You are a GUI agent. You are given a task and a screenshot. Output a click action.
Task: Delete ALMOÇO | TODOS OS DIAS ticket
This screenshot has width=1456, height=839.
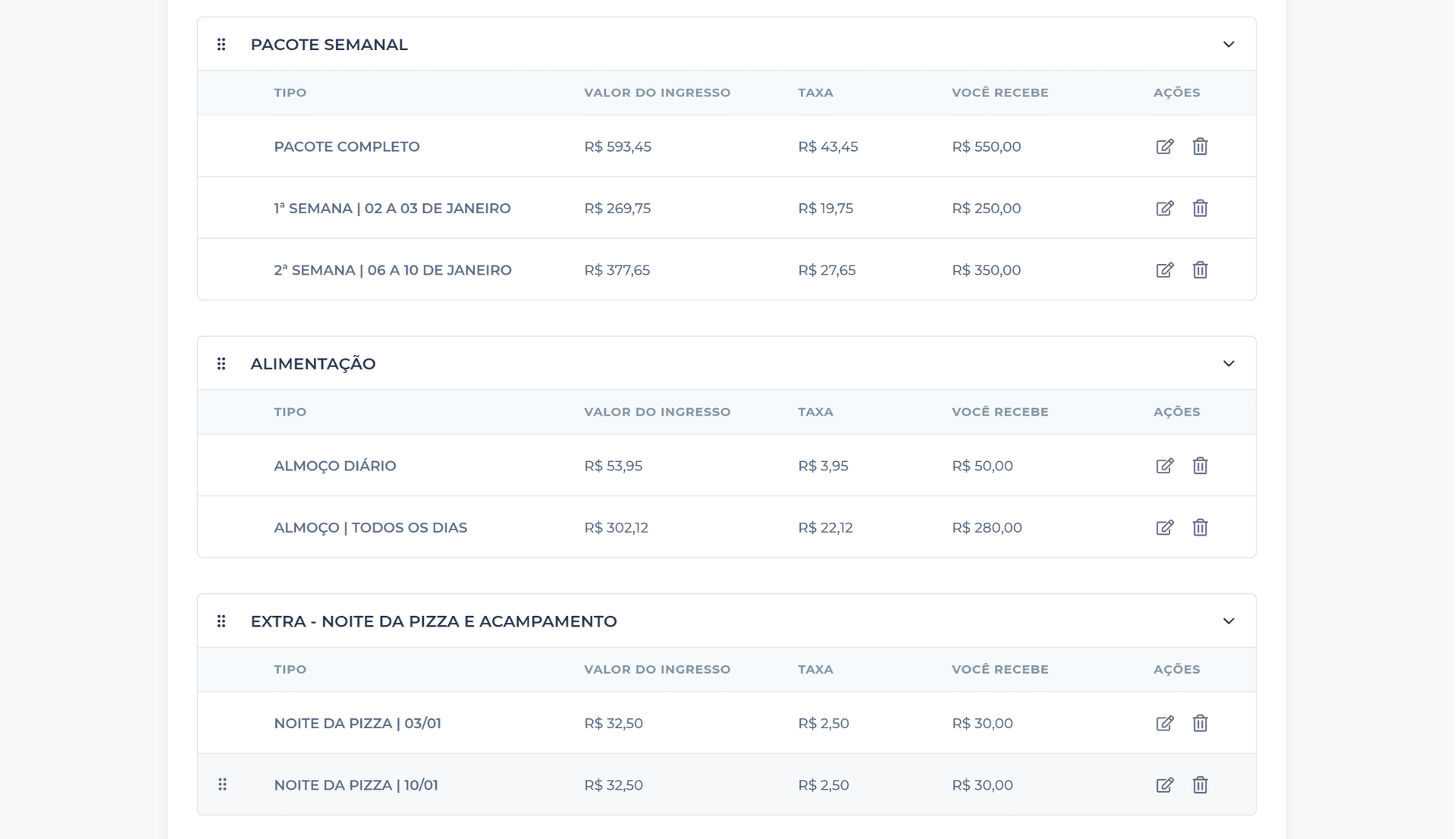tap(1200, 527)
